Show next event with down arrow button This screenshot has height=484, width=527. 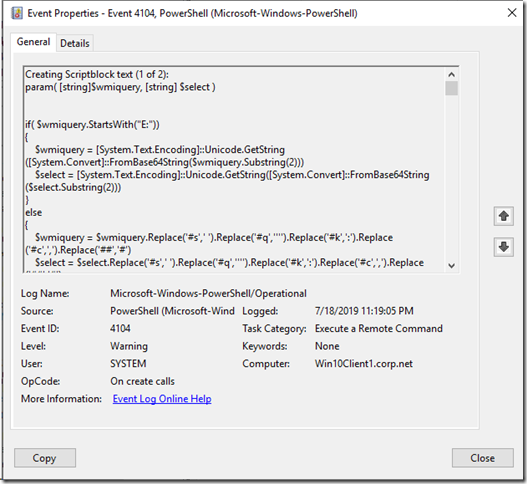coord(503,247)
